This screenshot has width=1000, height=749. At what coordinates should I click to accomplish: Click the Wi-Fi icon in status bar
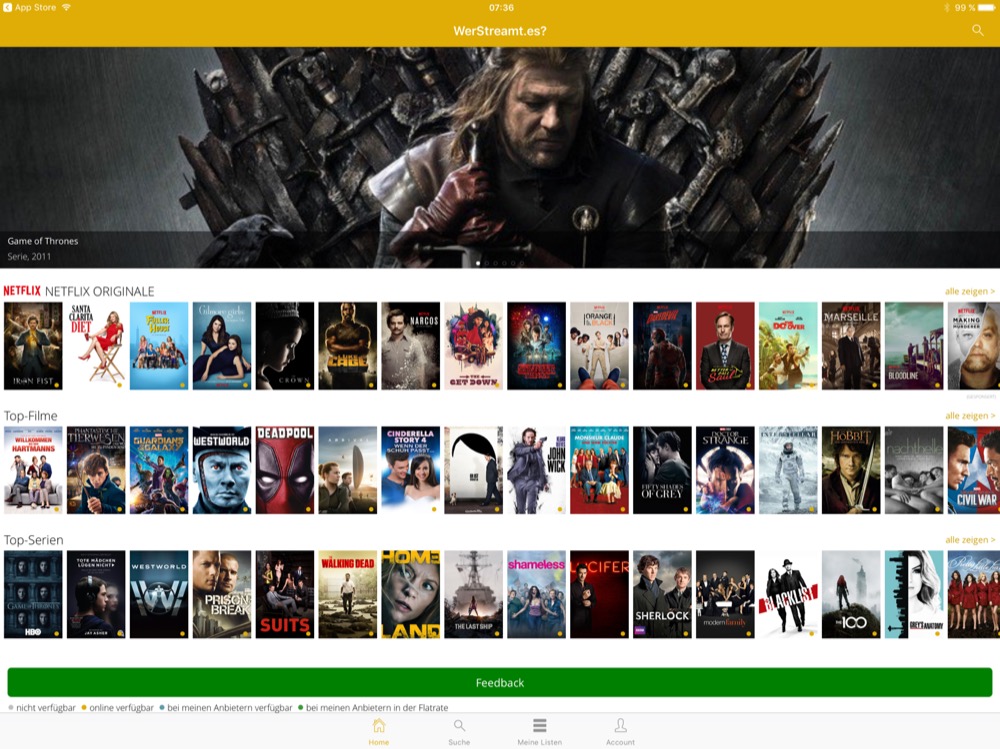pos(66,7)
